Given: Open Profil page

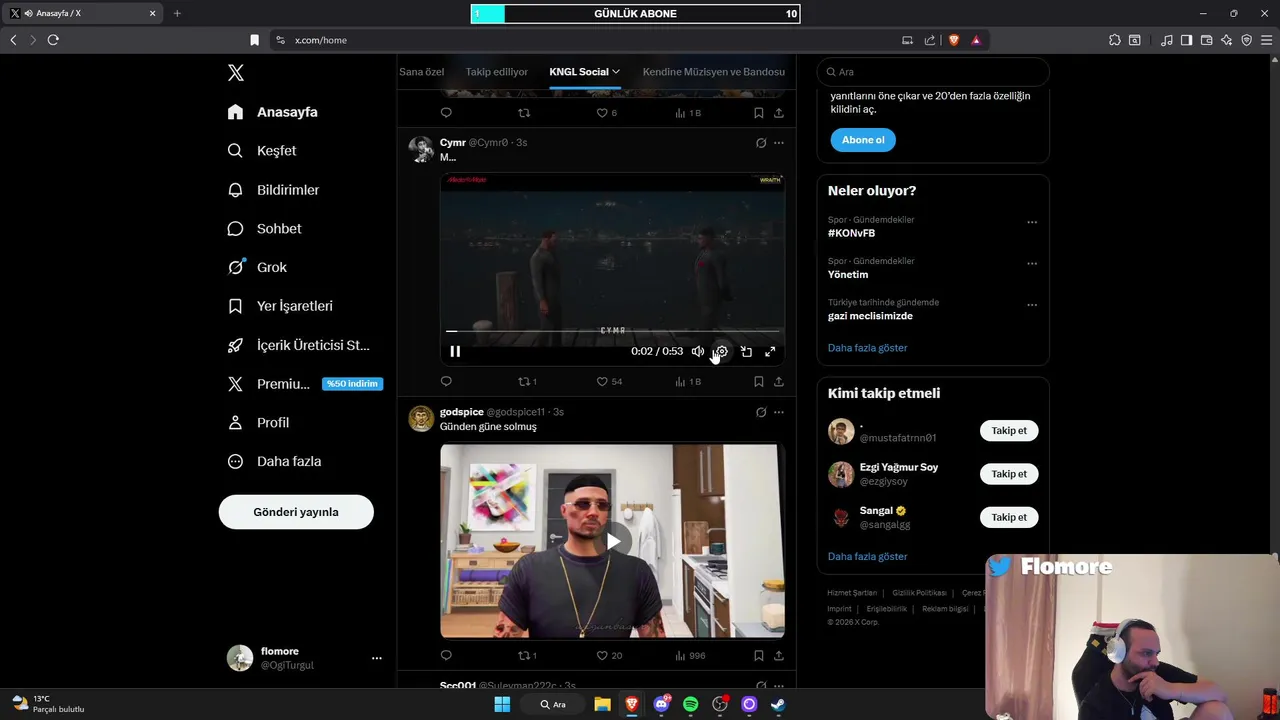Looking at the screenshot, I should click(258, 423).
